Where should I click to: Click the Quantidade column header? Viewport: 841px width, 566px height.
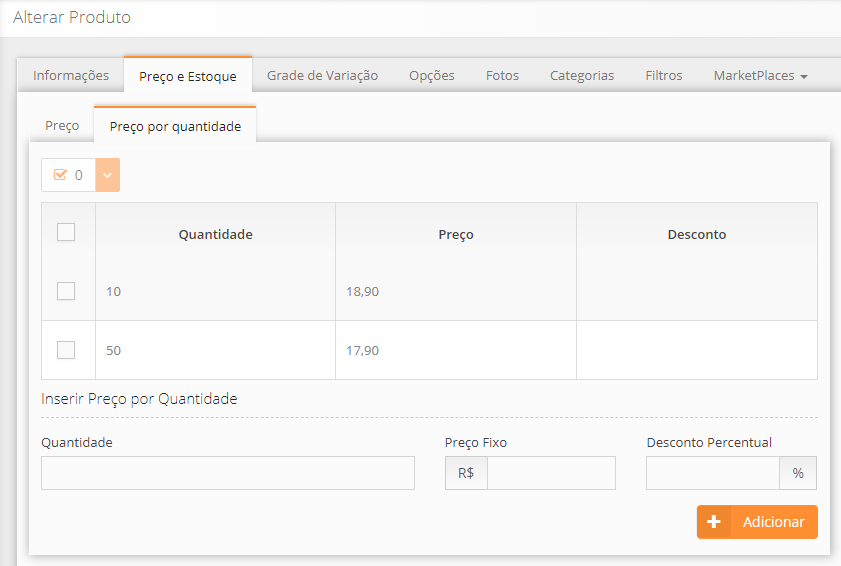(215, 234)
